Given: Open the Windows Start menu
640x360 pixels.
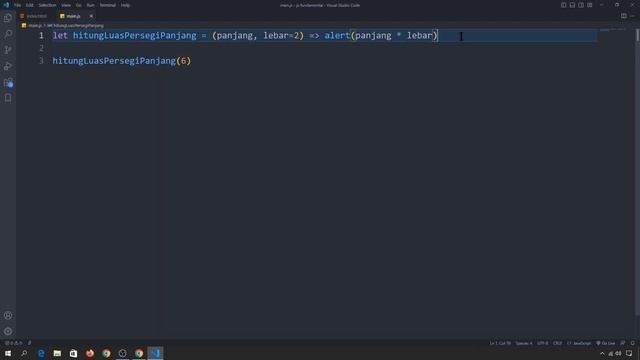Looking at the screenshot, I should (8, 353).
